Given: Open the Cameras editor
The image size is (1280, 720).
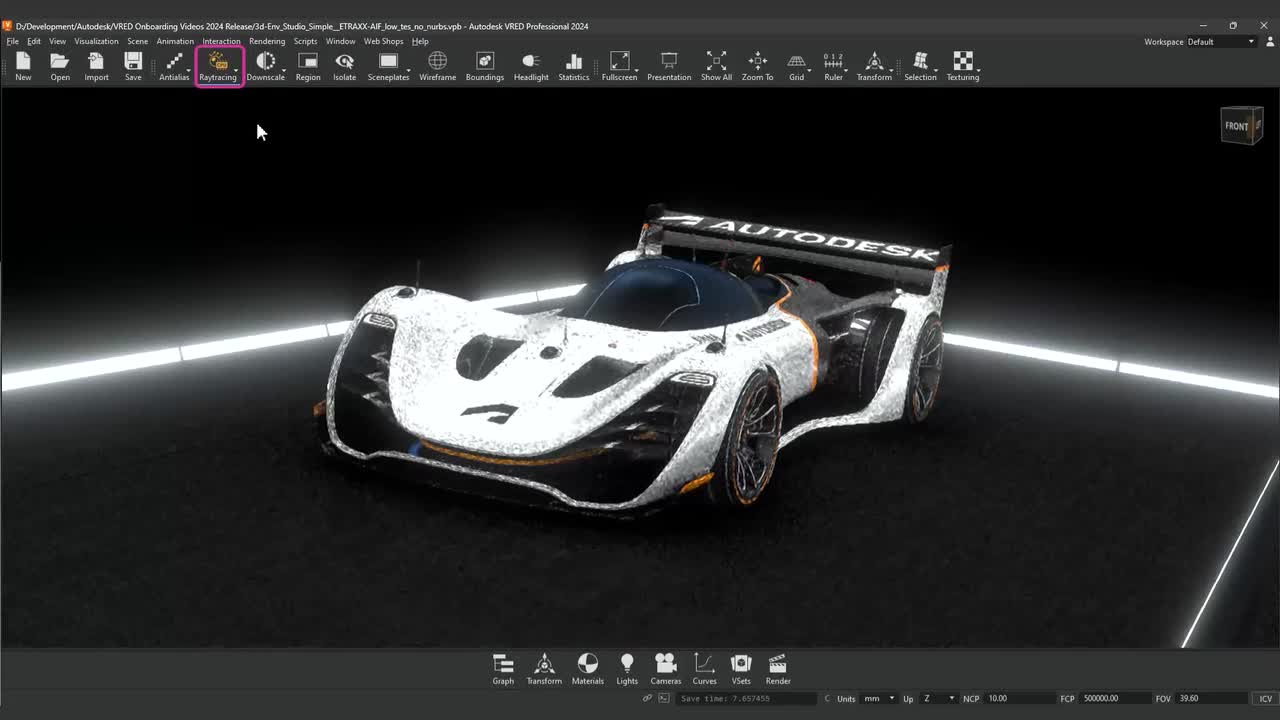Looking at the screenshot, I should click(x=666, y=669).
